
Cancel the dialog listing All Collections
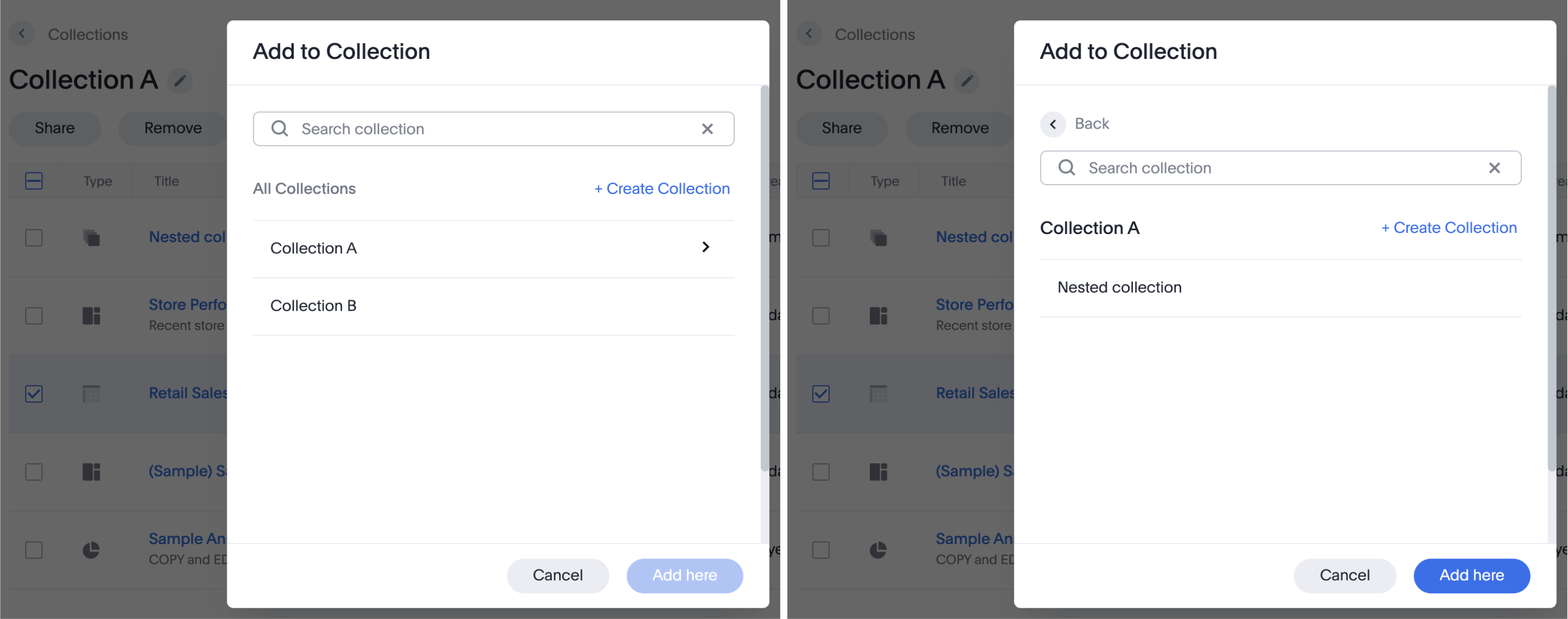coord(557,575)
